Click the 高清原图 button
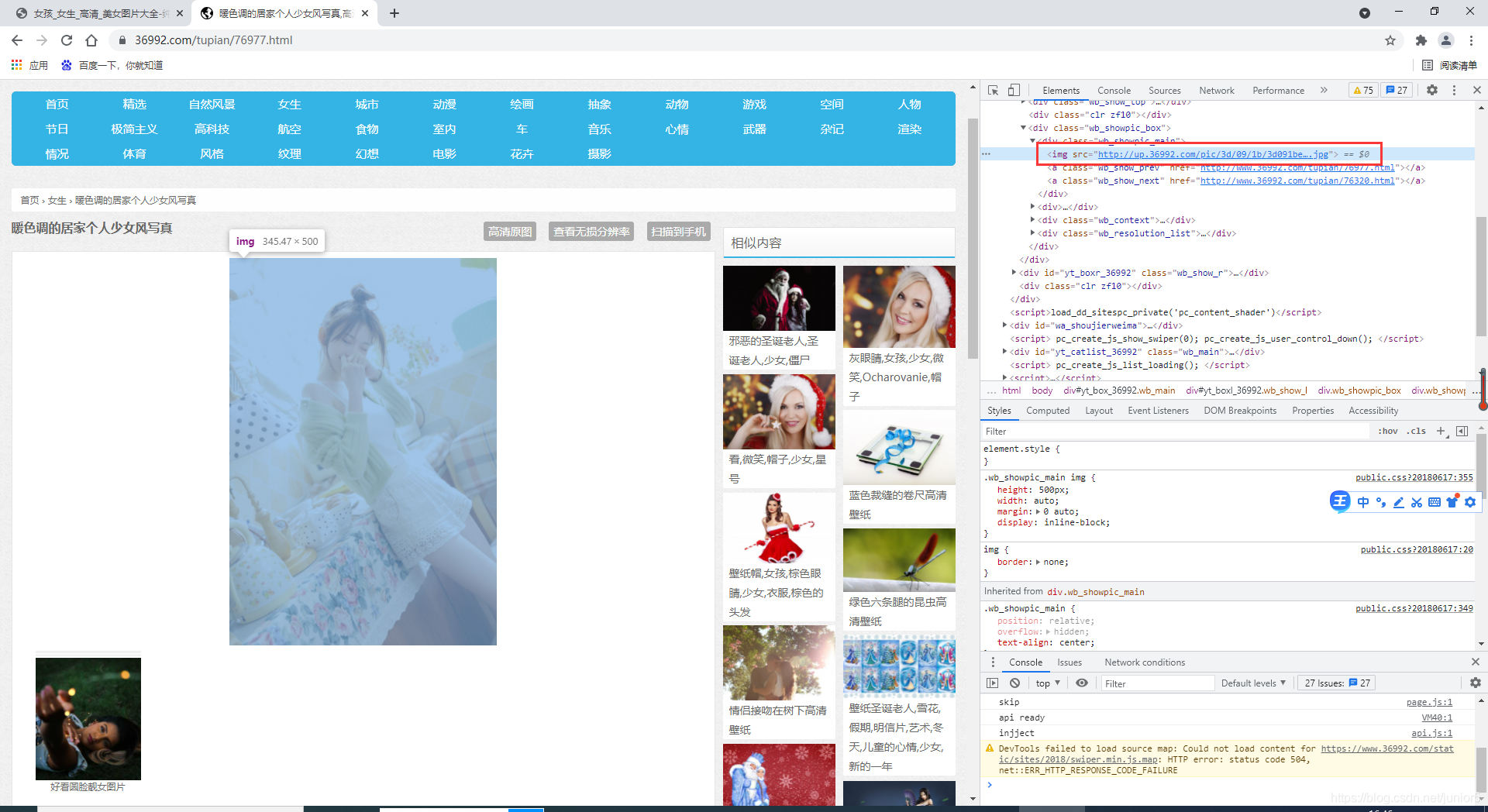Image resolution: width=1488 pixels, height=812 pixels. coord(510,232)
